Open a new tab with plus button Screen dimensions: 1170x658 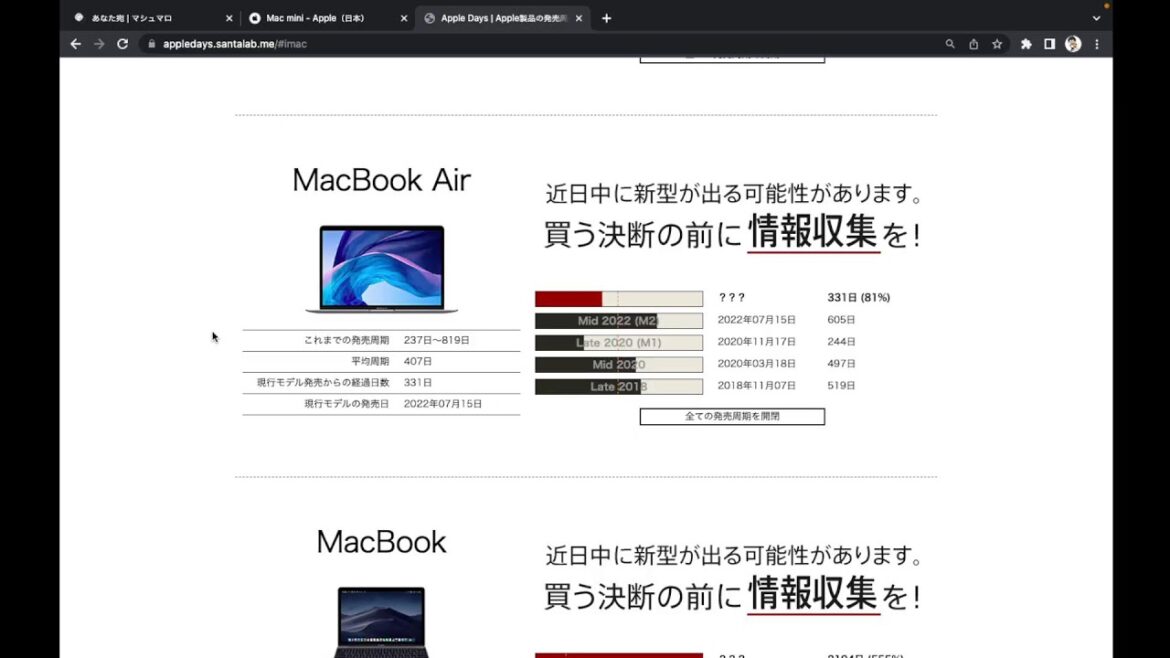pos(606,18)
